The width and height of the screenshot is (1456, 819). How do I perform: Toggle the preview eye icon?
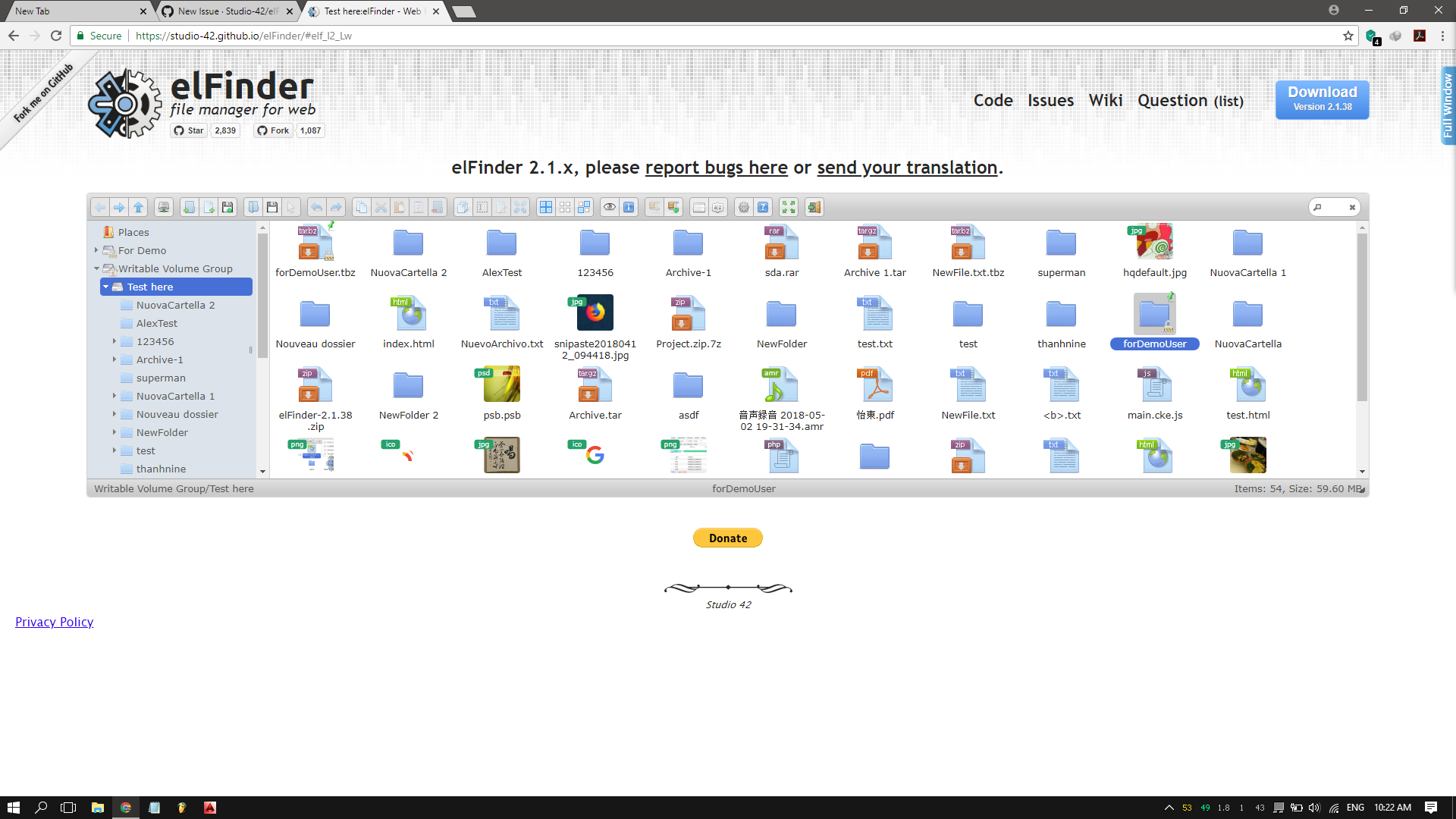coord(610,207)
